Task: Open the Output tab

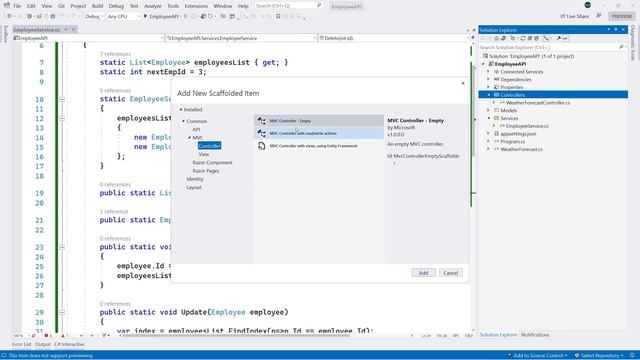Action: 42,344
